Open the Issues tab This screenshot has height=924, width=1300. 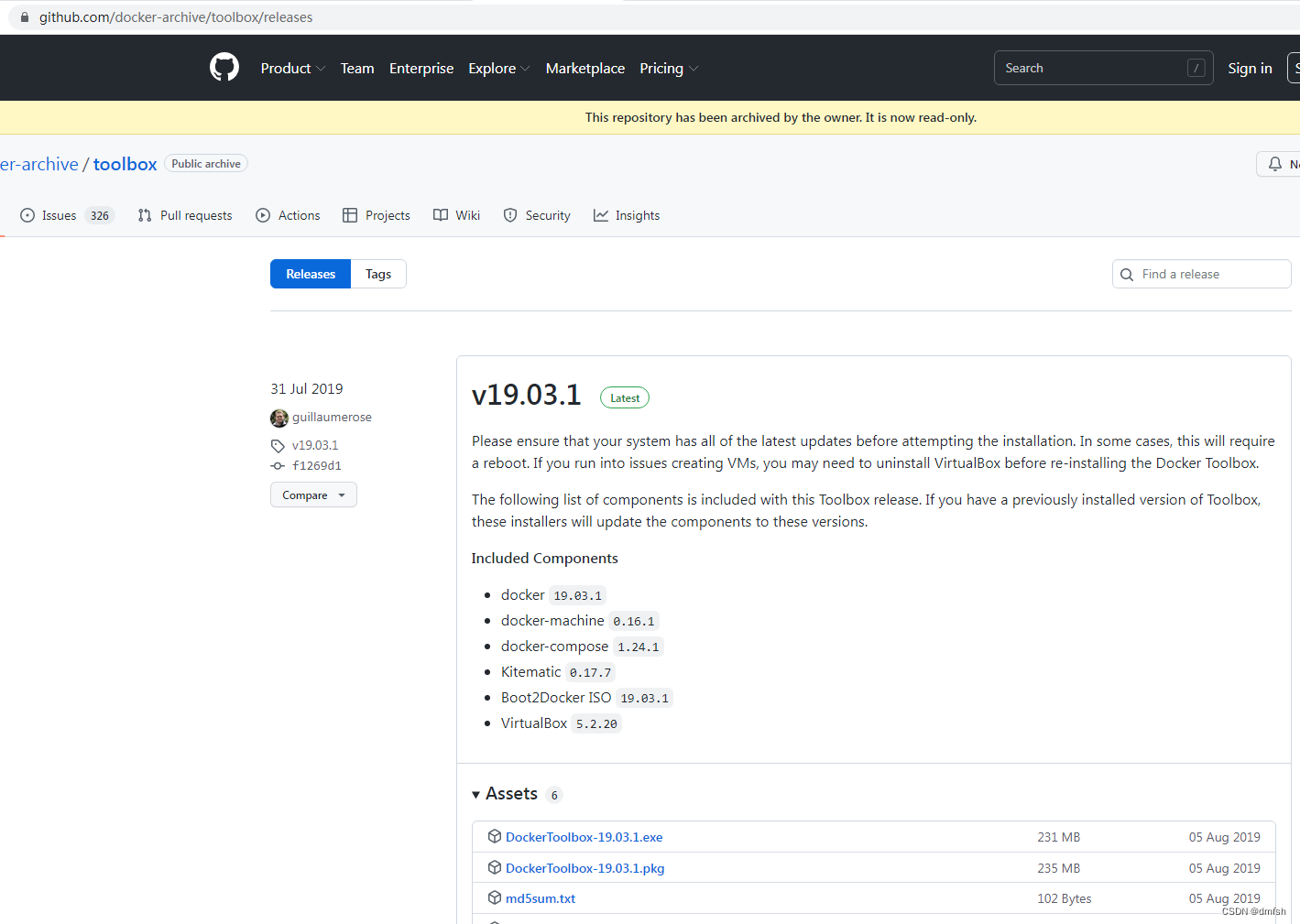click(67, 215)
